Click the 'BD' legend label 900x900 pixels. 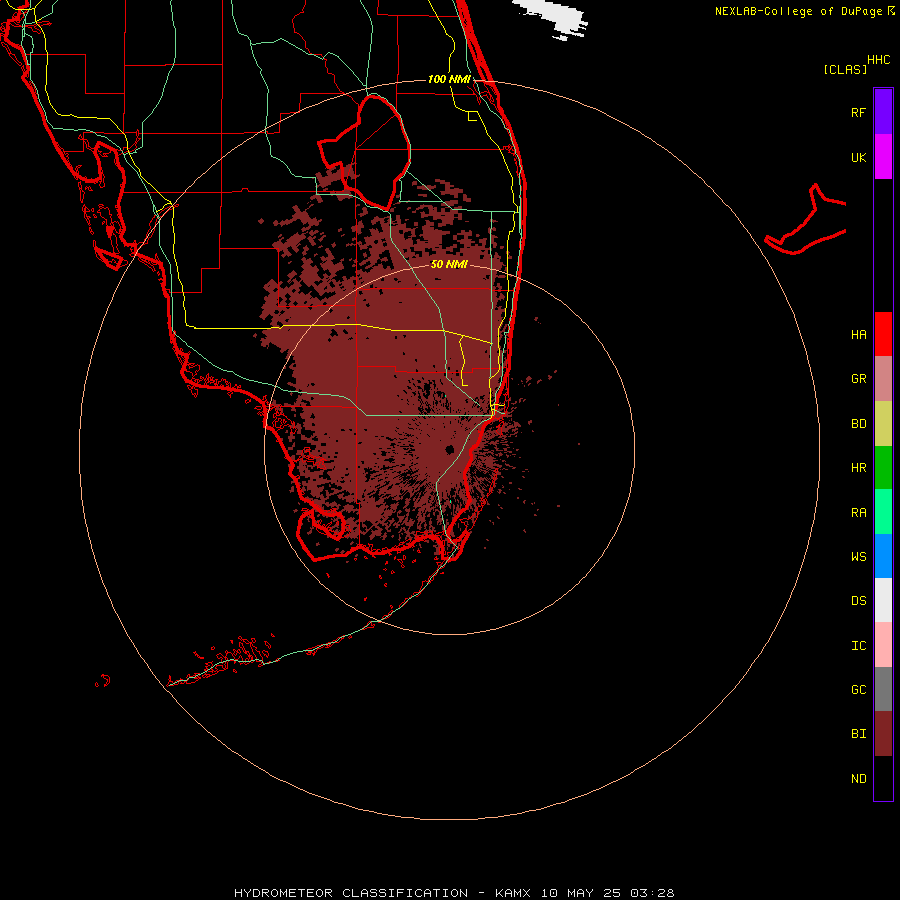point(858,424)
